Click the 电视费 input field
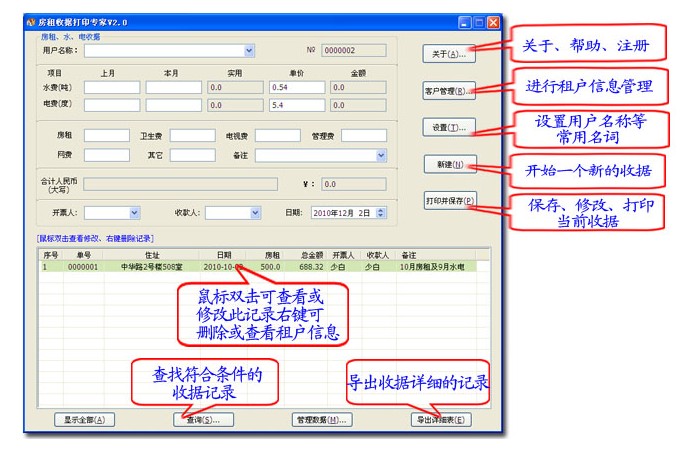The image size is (694, 455). (278, 135)
